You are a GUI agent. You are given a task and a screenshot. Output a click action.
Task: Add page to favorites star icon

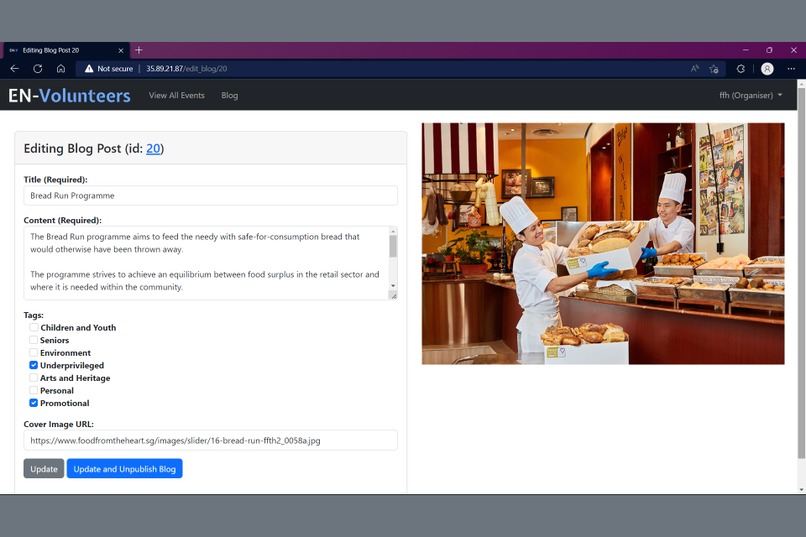tap(714, 68)
